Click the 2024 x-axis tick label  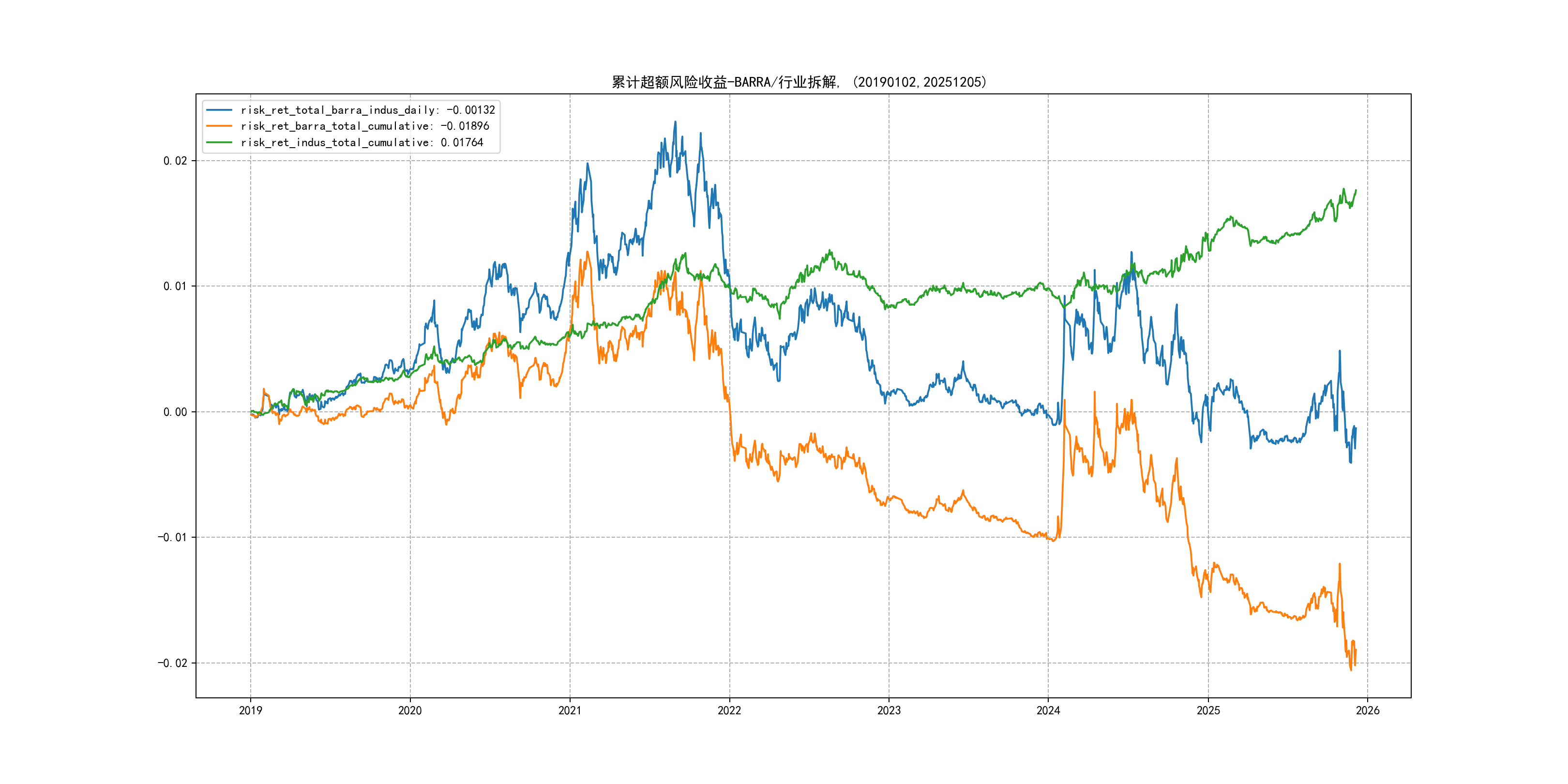coord(1048,710)
